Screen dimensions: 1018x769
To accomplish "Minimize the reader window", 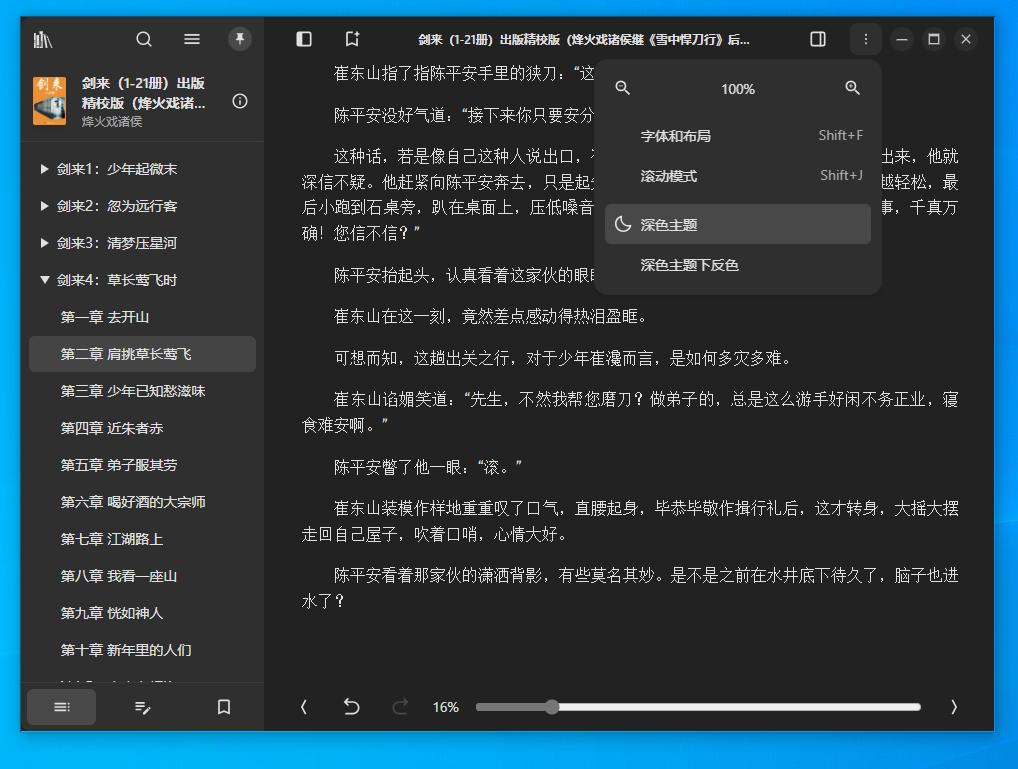I will (902, 40).
